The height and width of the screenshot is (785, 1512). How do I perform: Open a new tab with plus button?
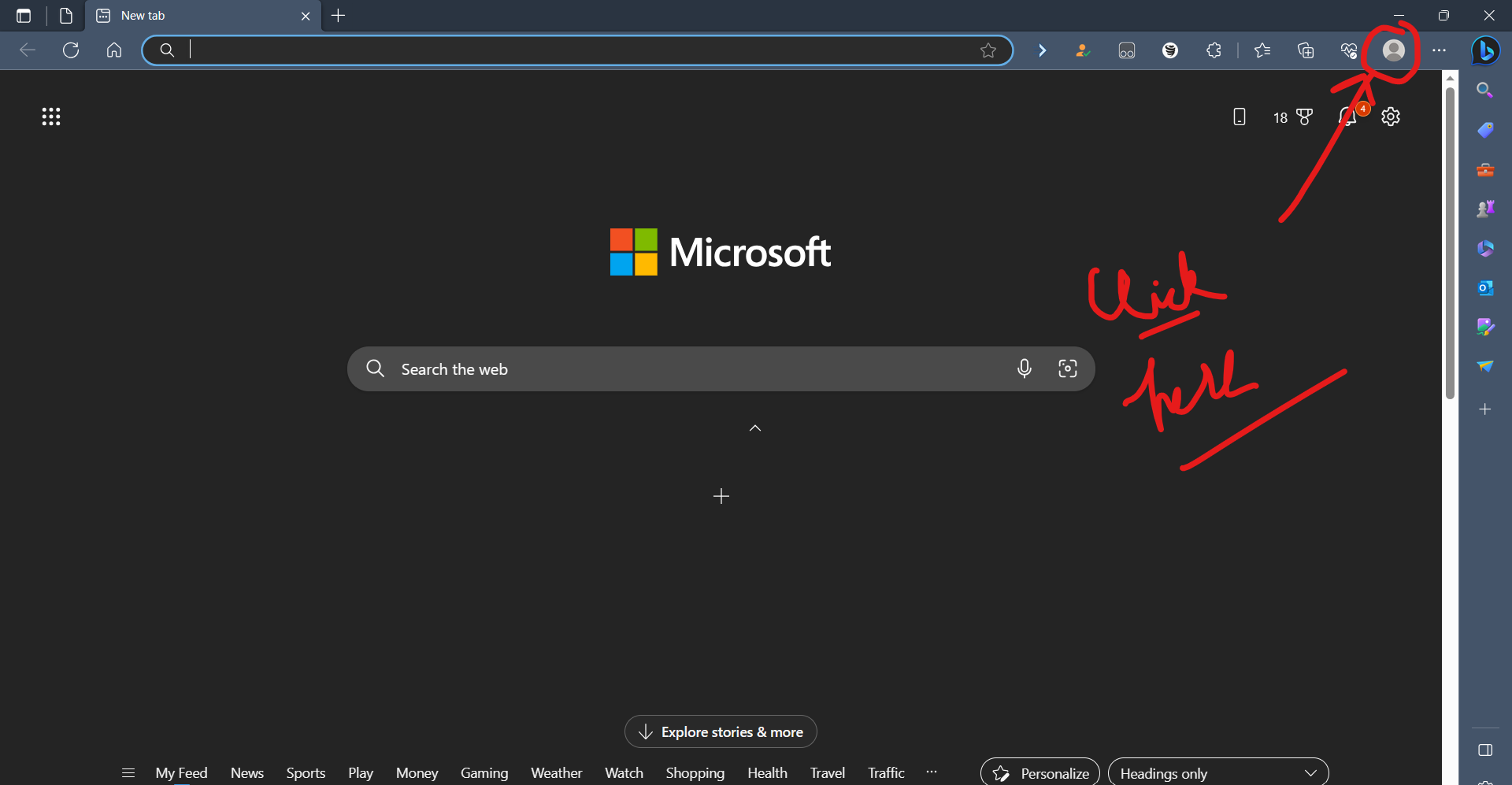coord(339,16)
